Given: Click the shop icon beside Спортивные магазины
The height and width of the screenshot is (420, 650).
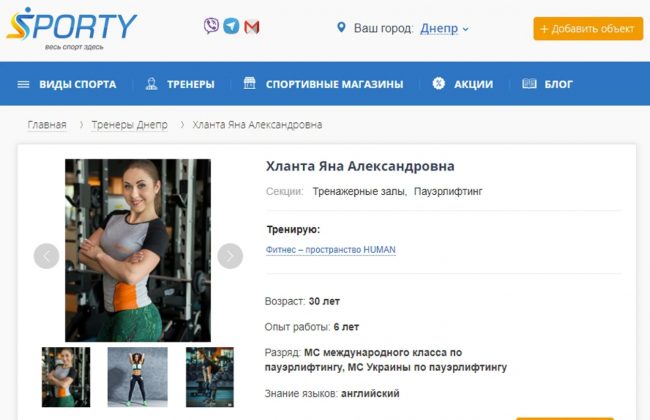Looking at the screenshot, I should point(249,83).
